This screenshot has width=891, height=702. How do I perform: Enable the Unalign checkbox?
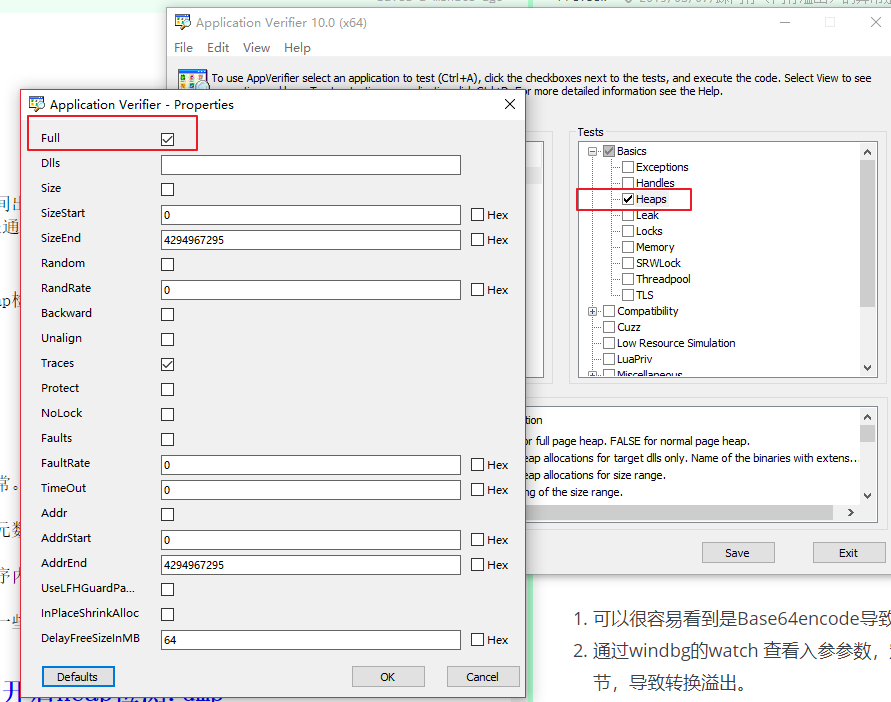(168, 339)
